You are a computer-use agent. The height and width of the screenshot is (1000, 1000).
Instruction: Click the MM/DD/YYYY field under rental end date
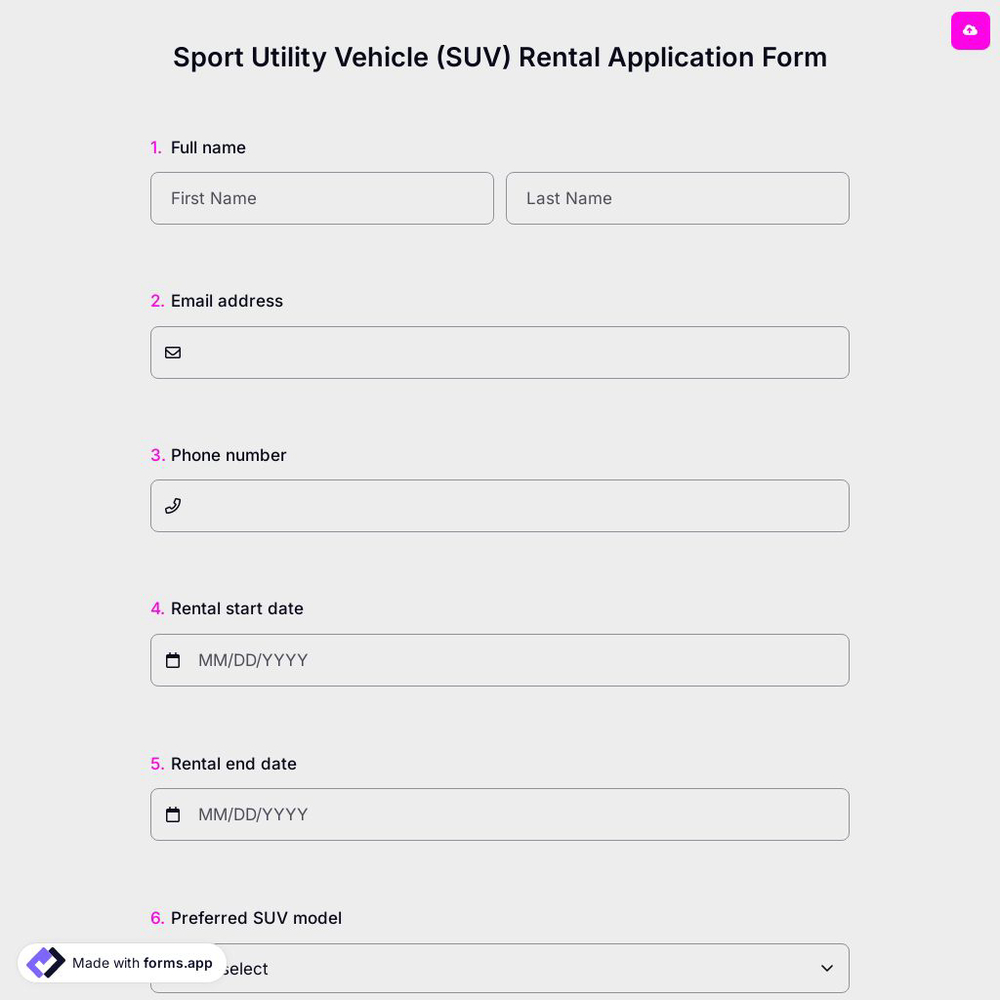(x=500, y=814)
